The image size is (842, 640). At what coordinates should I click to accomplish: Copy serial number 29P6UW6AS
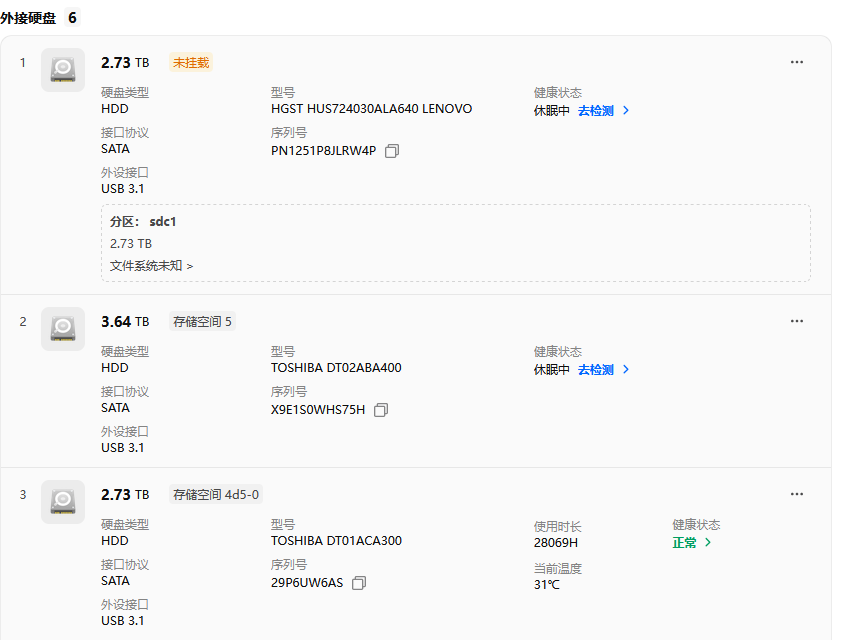[x=358, y=582]
